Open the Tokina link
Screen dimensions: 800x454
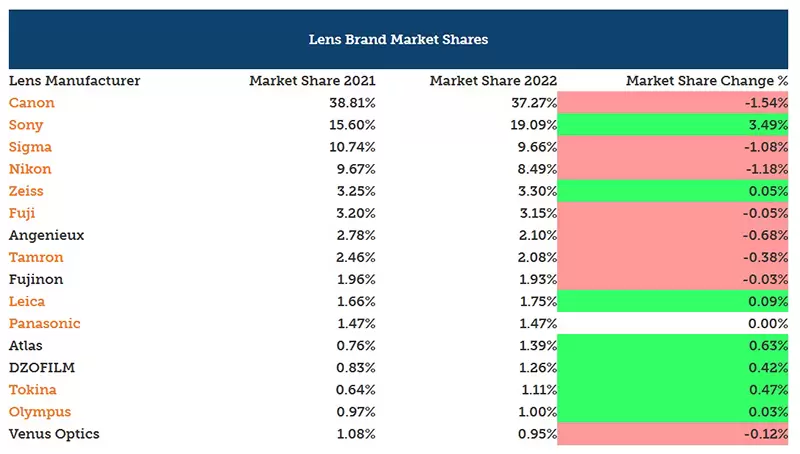[32, 389]
